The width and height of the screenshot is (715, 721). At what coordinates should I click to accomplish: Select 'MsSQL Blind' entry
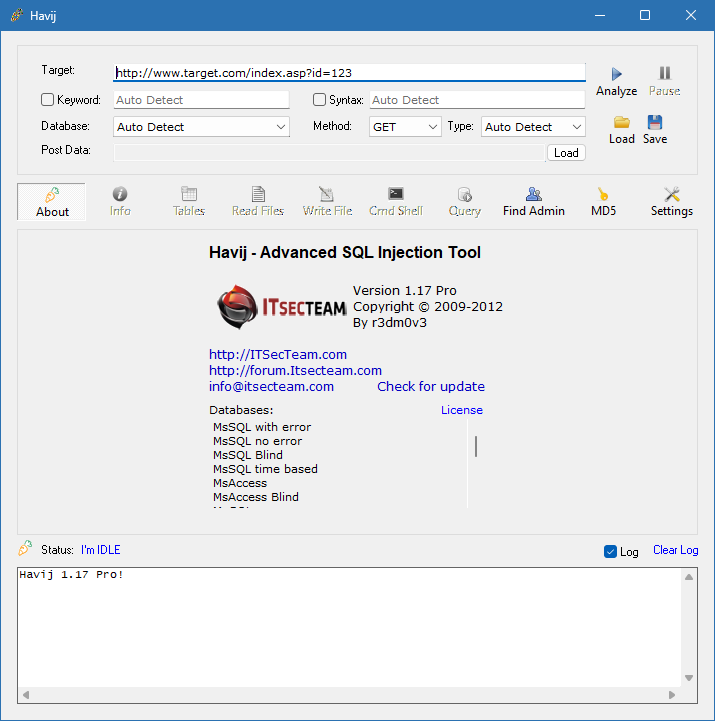pos(247,455)
